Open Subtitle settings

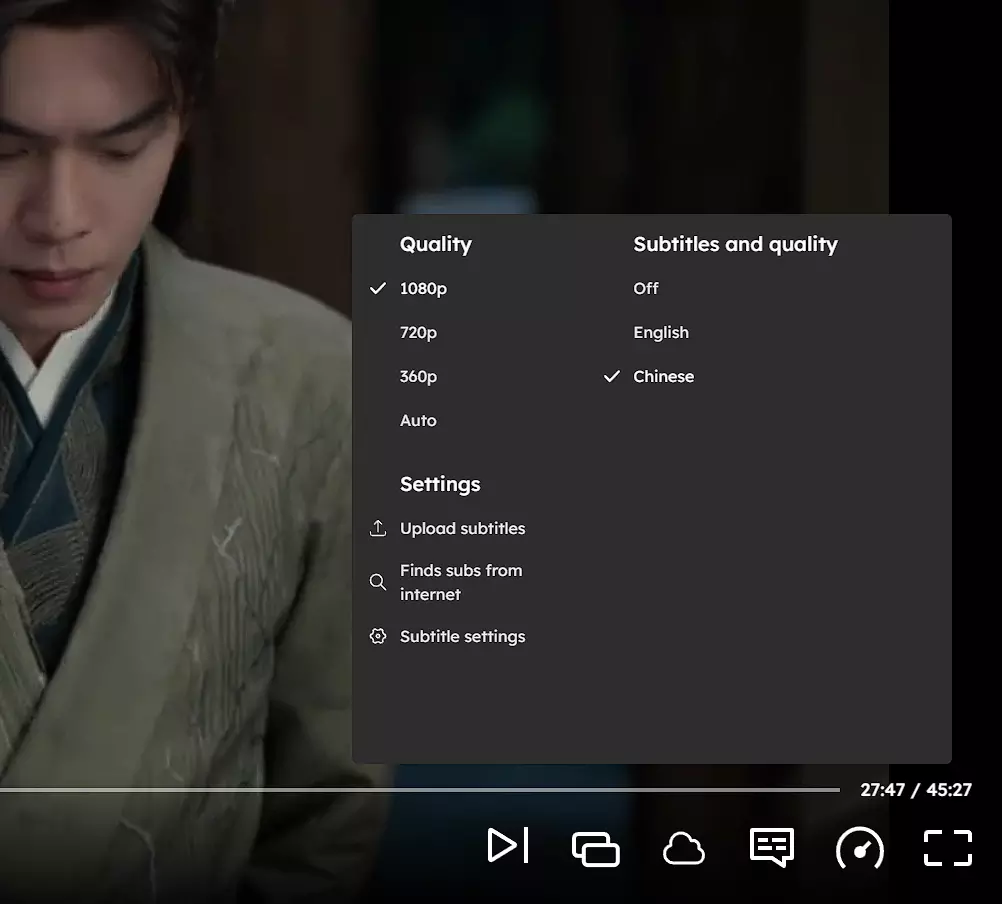tap(462, 636)
